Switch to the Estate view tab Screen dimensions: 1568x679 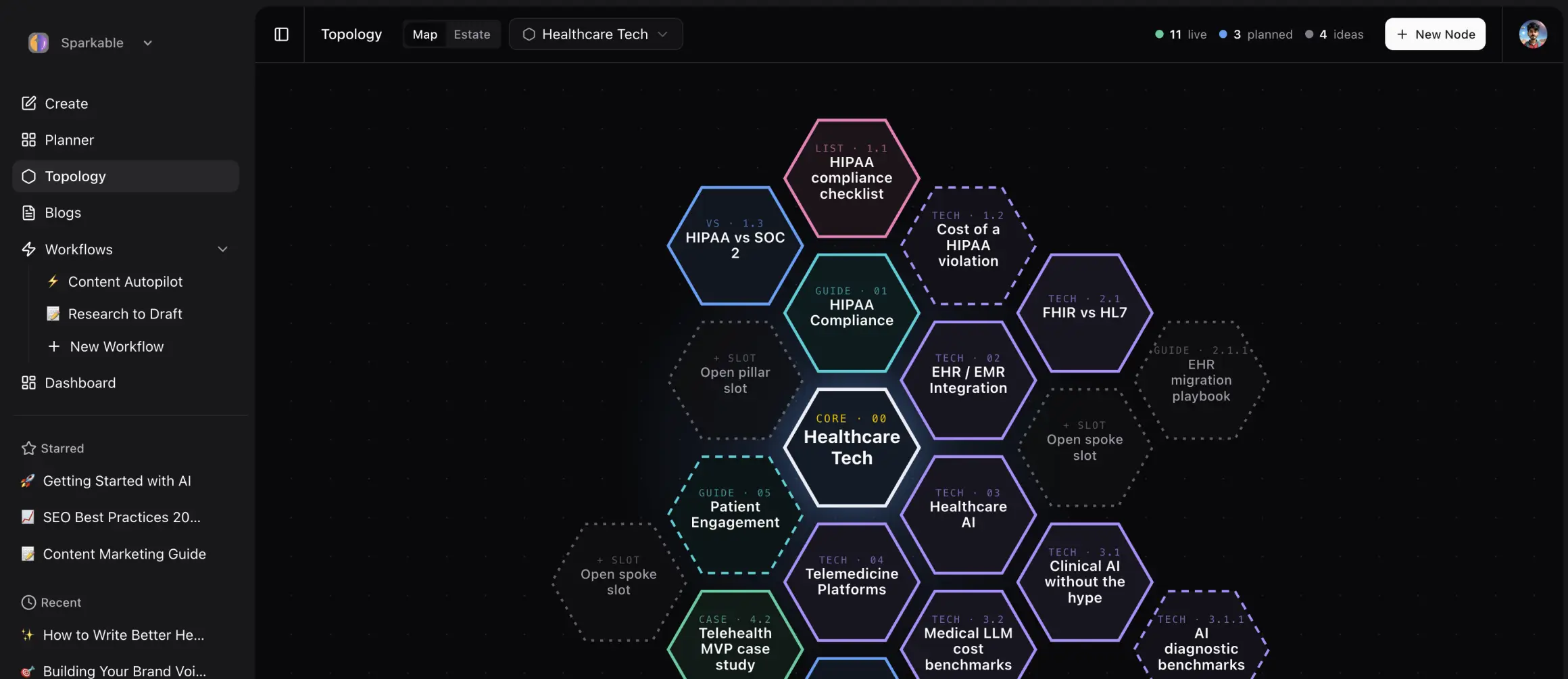tap(472, 34)
